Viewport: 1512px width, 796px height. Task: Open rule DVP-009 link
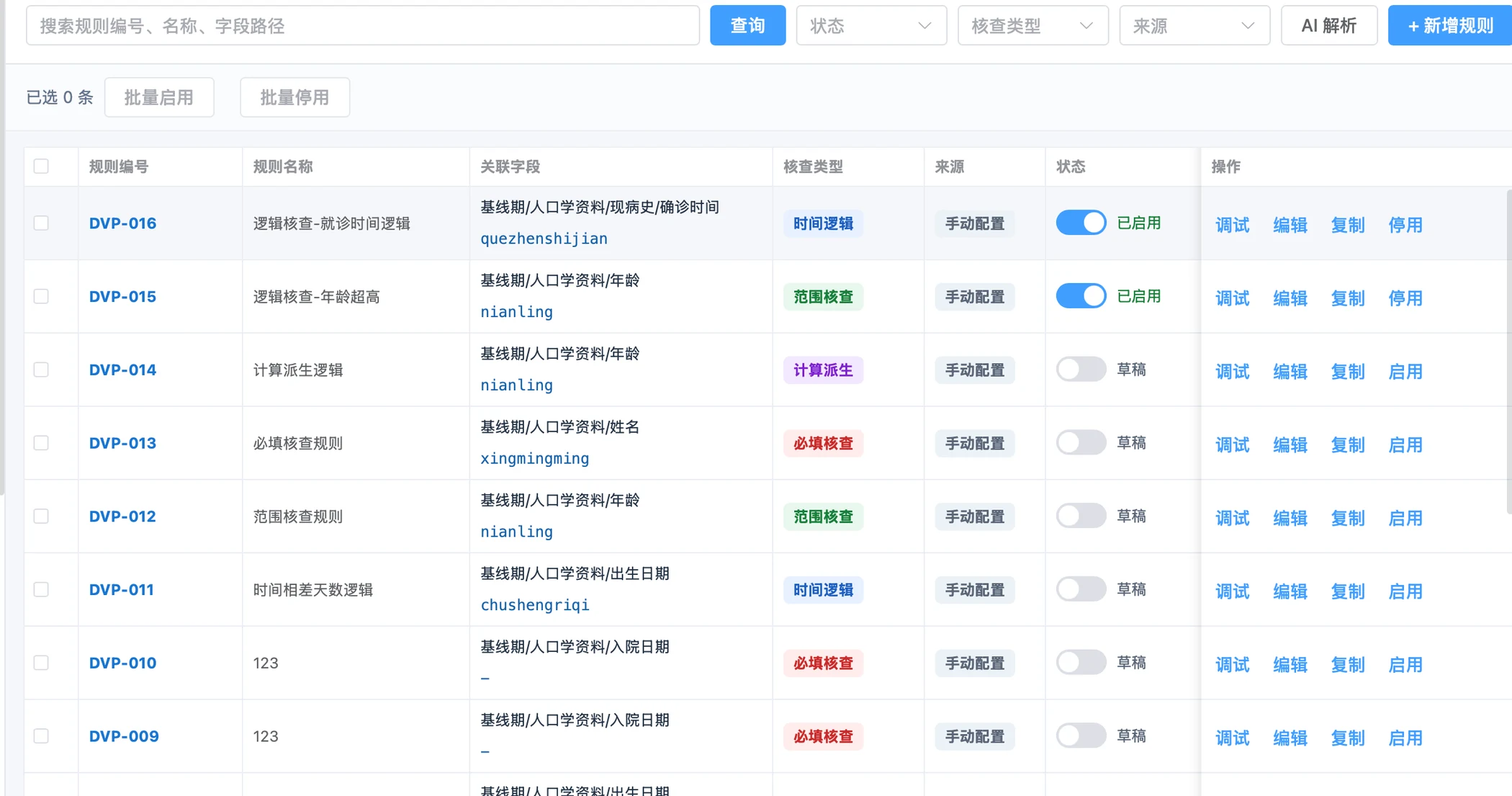tap(124, 736)
